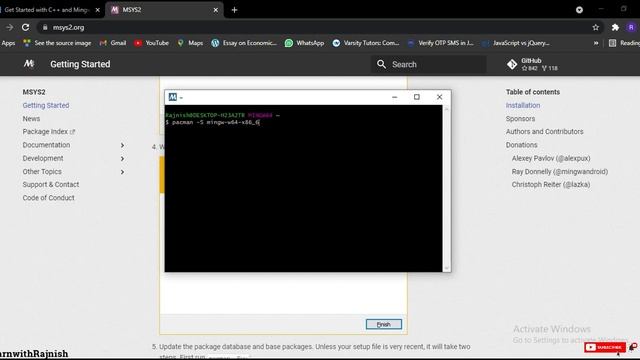Open the browser extensions puzzle icon

coord(615,27)
